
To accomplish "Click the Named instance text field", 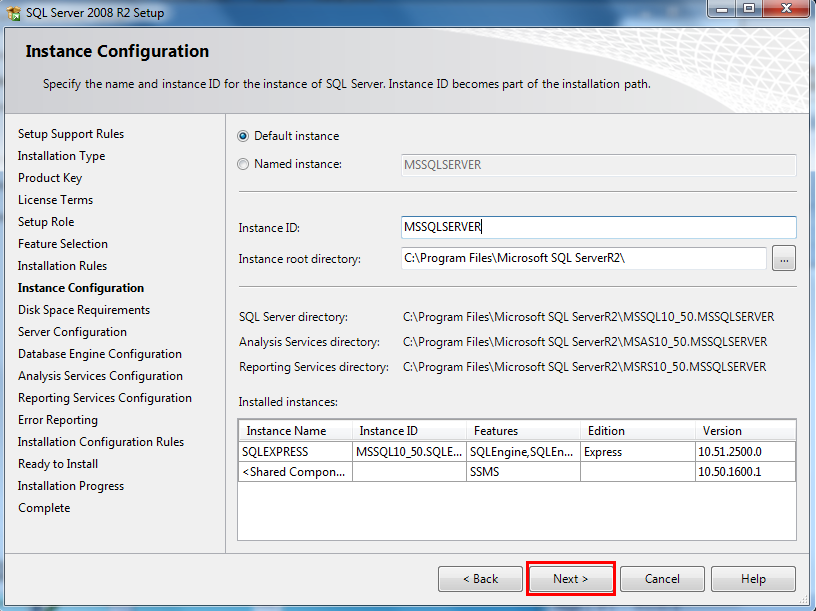I will click(x=598, y=165).
